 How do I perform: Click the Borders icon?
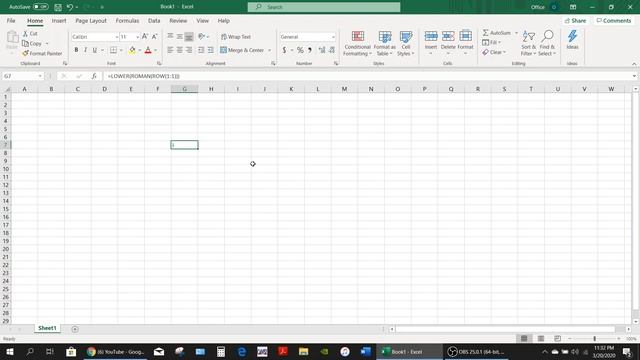(x=113, y=50)
